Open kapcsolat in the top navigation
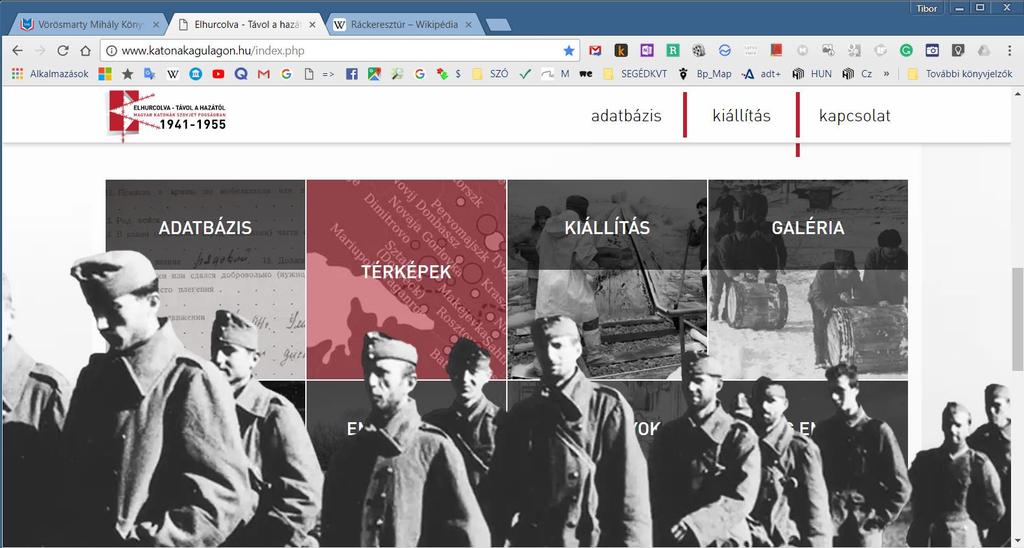This screenshot has height=548, width=1024. click(854, 116)
